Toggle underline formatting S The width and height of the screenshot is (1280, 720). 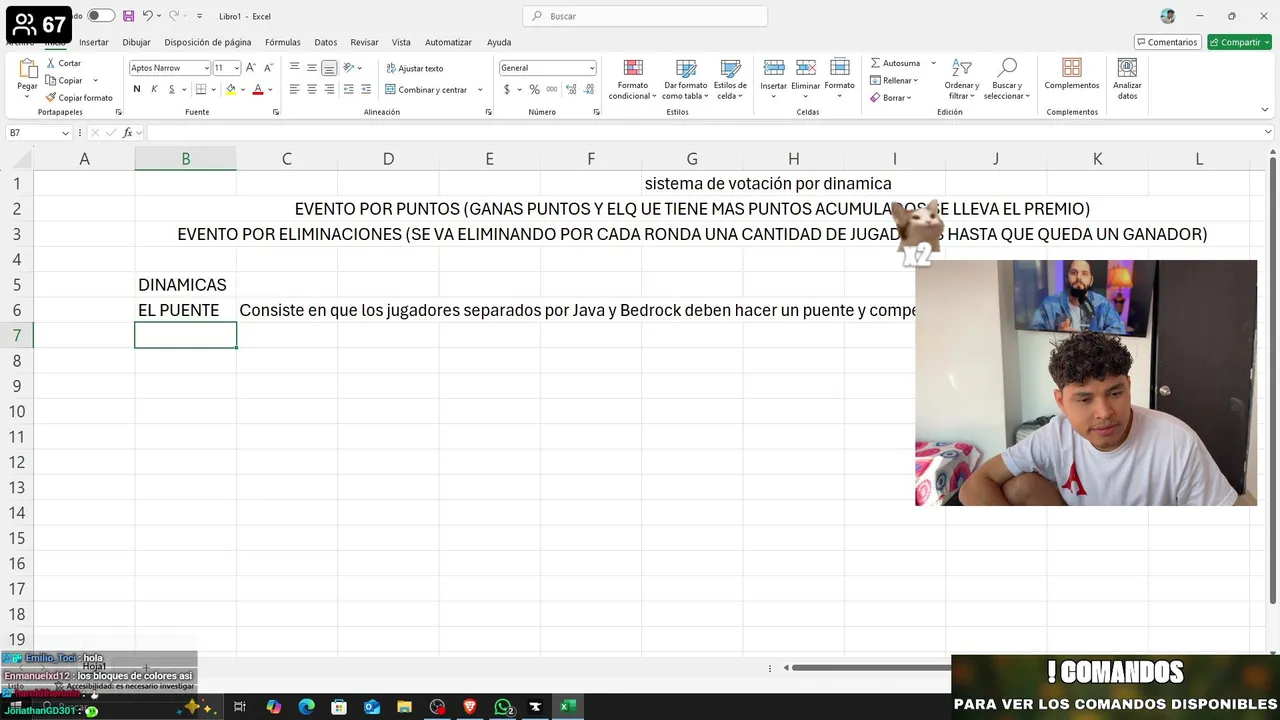coord(171,89)
